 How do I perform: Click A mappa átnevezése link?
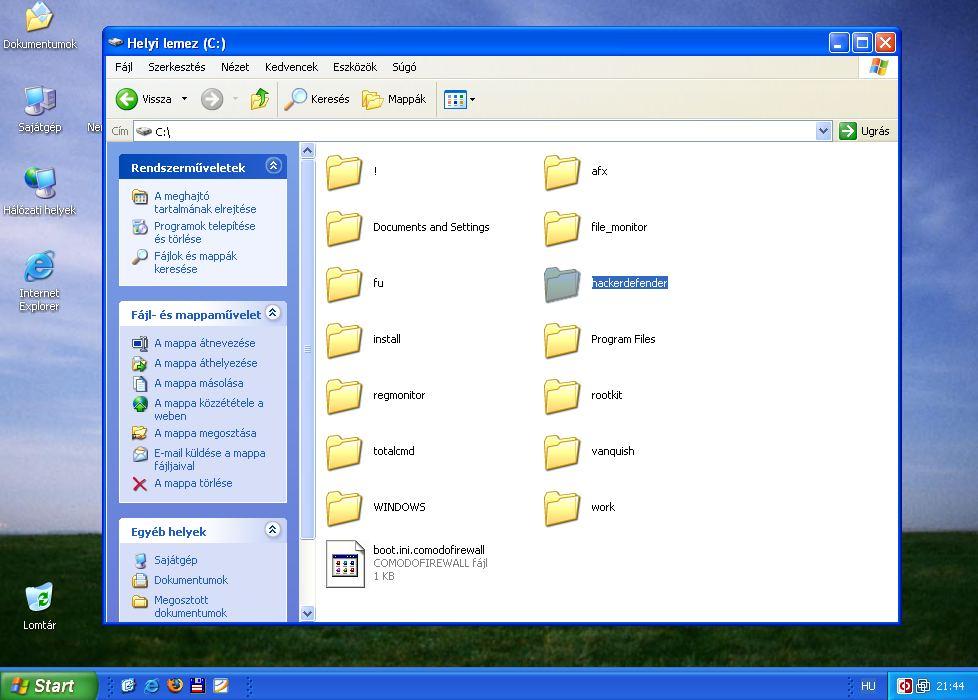205,343
